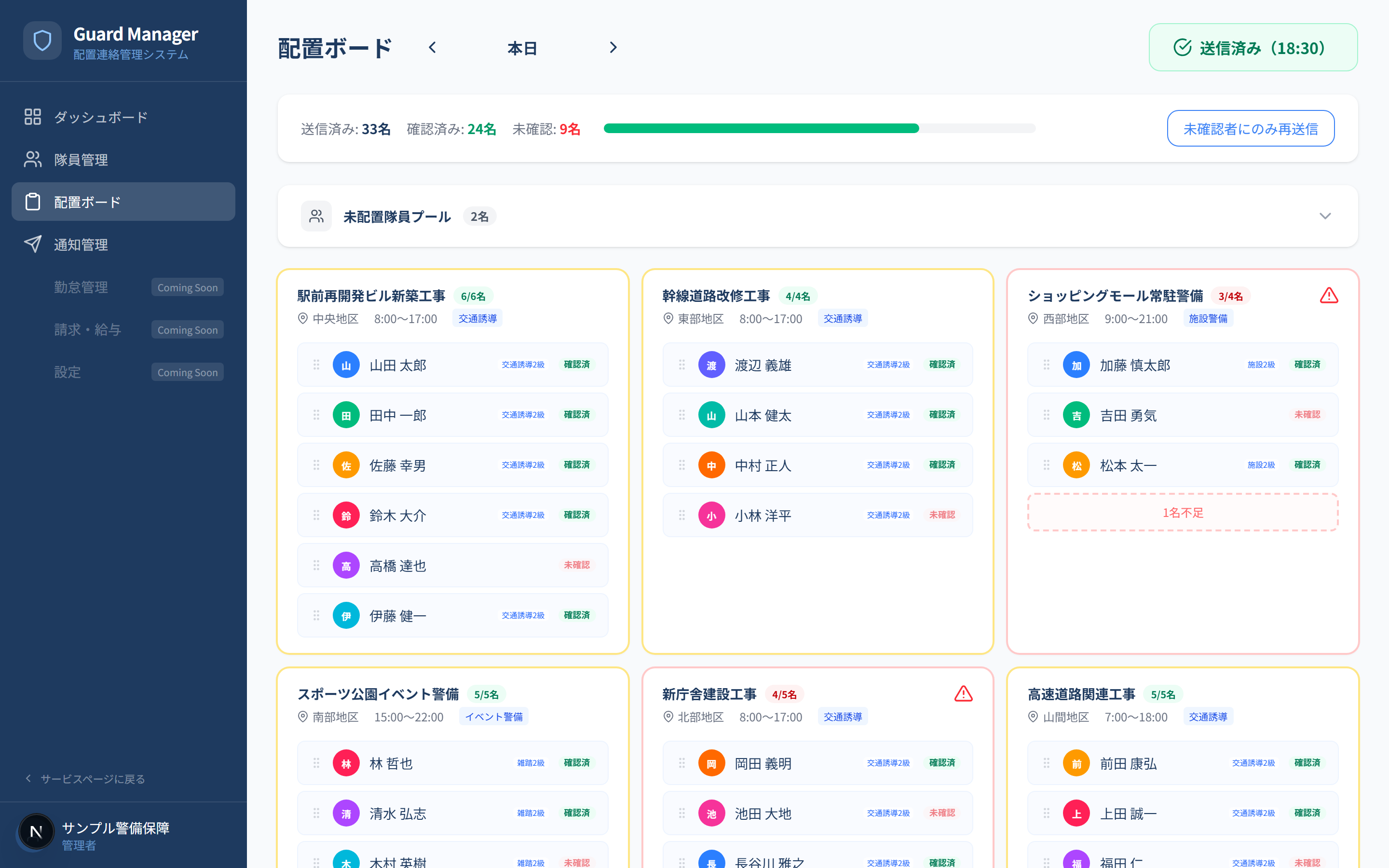Image resolution: width=1389 pixels, height=868 pixels.
Task: Click 未確認 status on 吉田 勇気
Action: click(1307, 415)
